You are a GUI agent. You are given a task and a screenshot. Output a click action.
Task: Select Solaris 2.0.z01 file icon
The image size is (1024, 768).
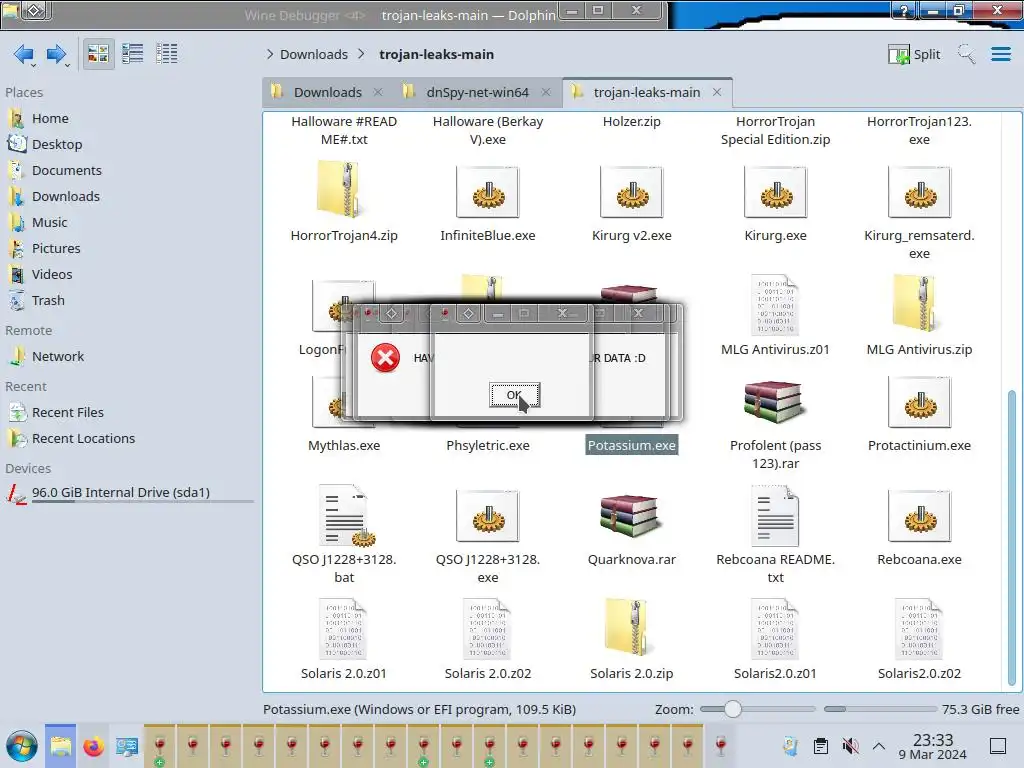[x=344, y=629]
